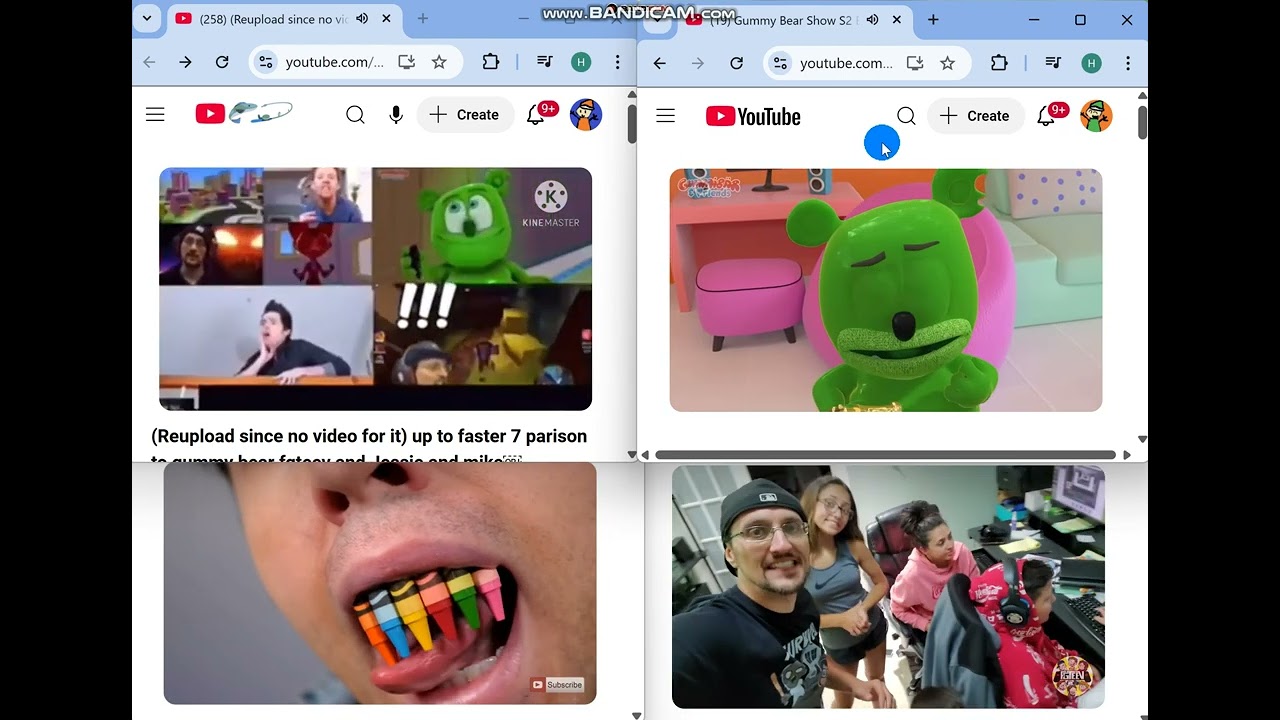
Task: Open notifications bell in right YouTube window
Action: (x=1048, y=116)
